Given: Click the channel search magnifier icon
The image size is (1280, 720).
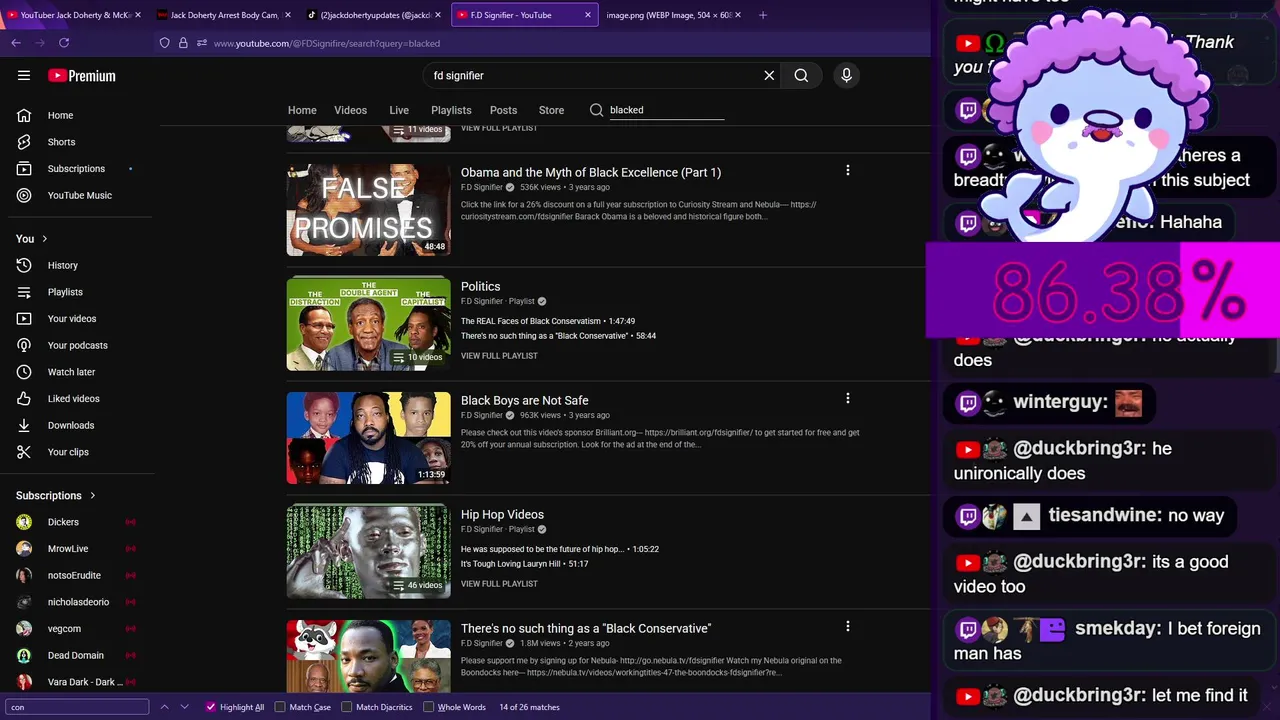Looking at the screenshot, I should 597,110.
